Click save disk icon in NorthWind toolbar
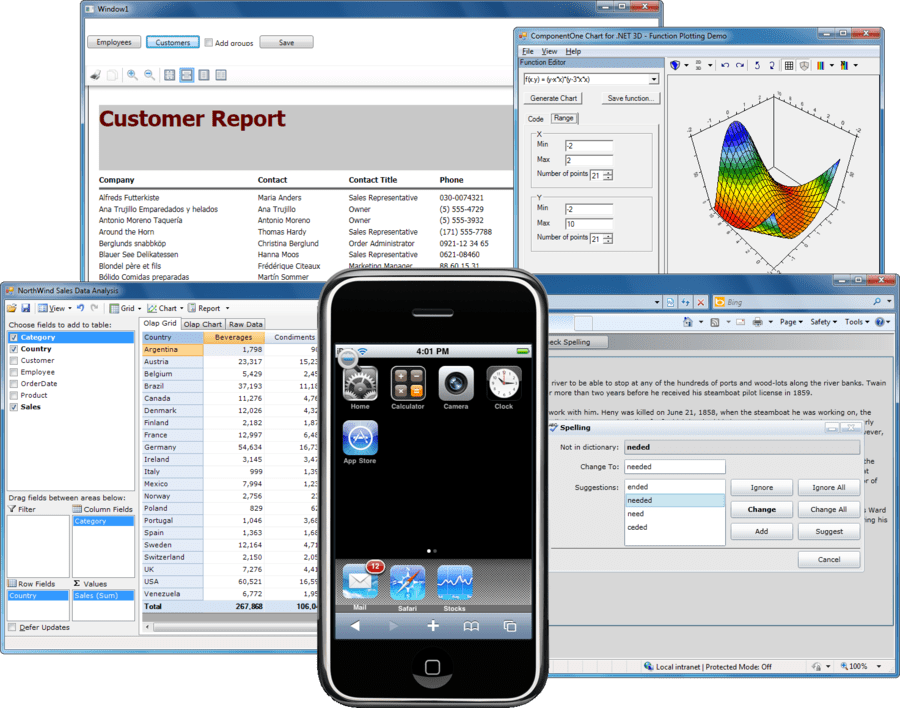Image resolution: width=900 pixels, height=708 pixels. point(25,308)
